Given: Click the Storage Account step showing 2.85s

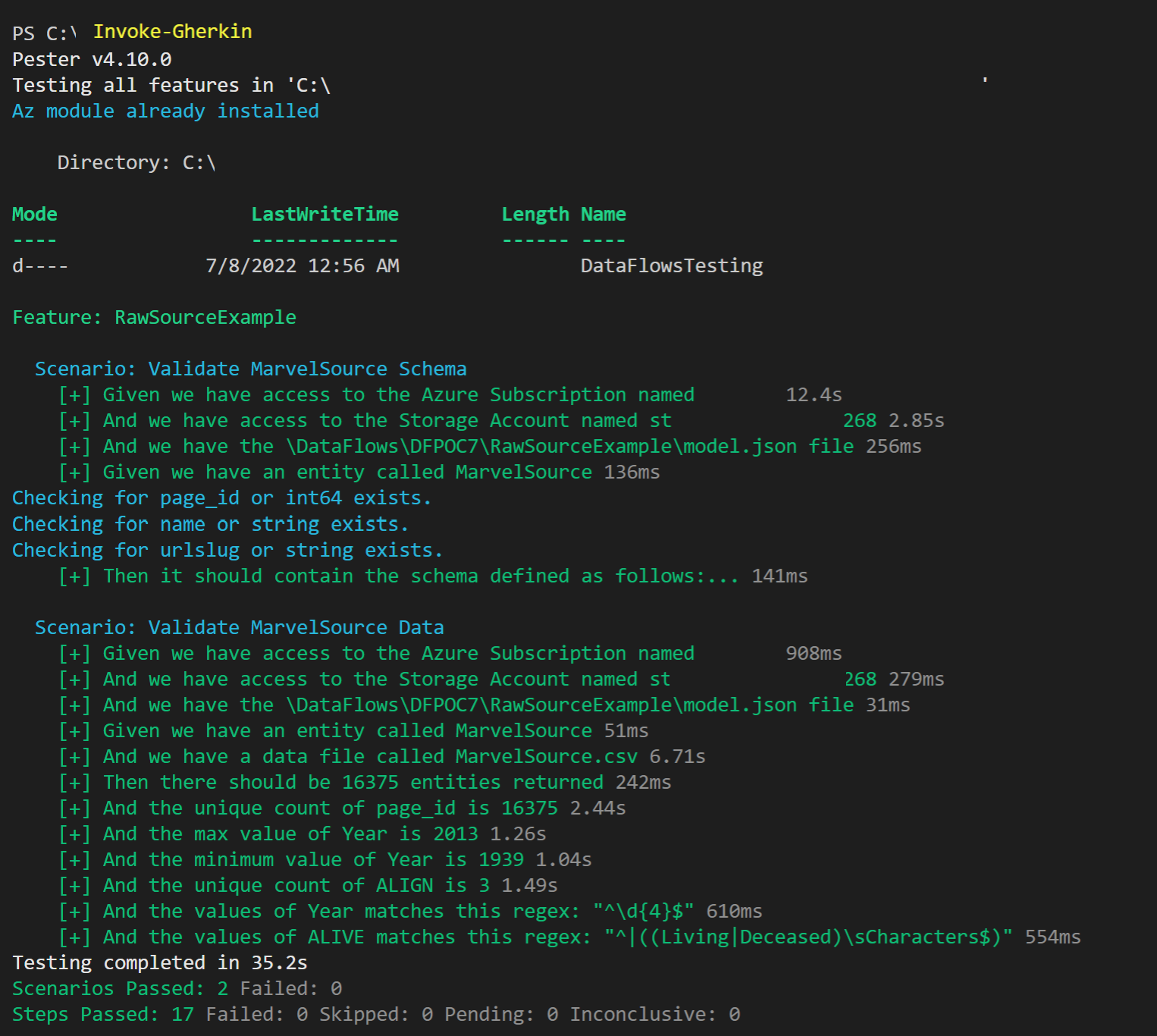Looking at the screenshot, I should tap(502, 421).
